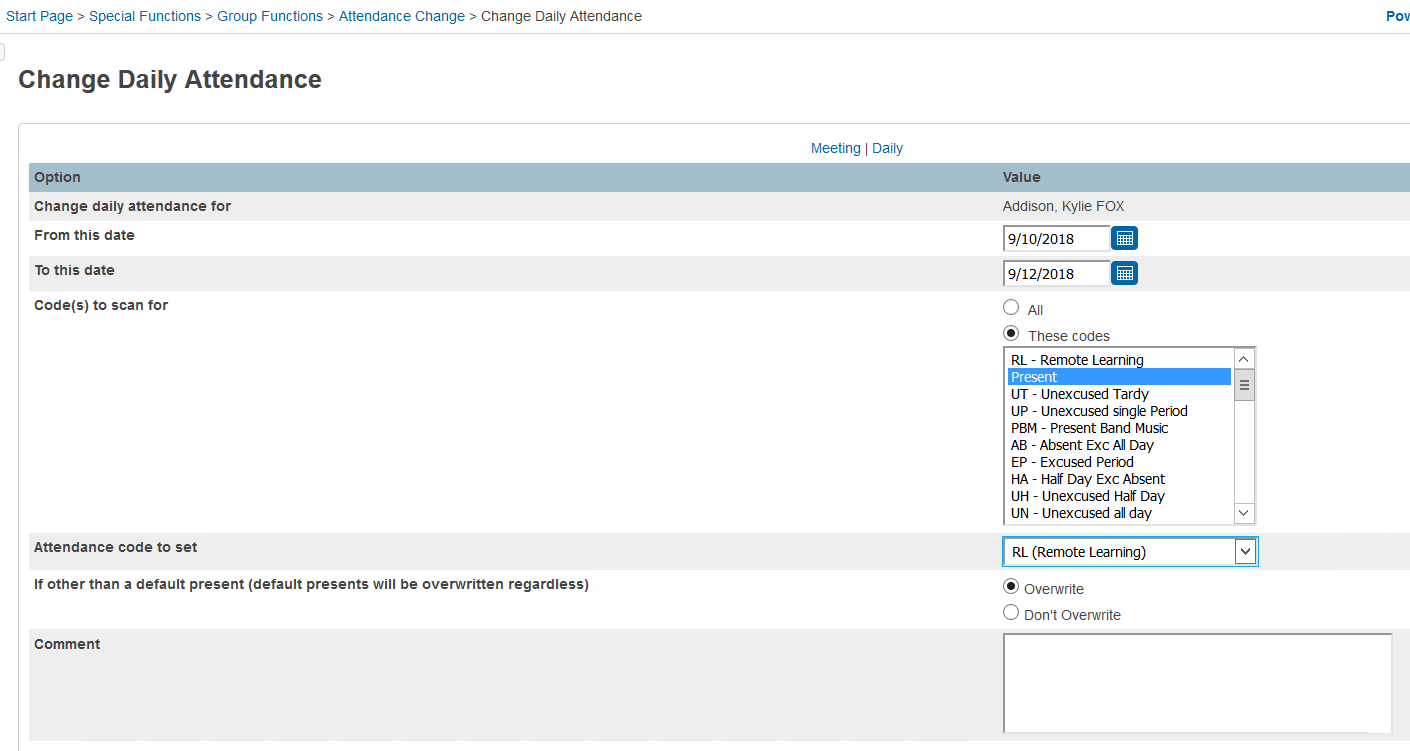Go to Start Page breadcrumb link
The height and width of the screenshot is (751, 1410).
point(40,16)
